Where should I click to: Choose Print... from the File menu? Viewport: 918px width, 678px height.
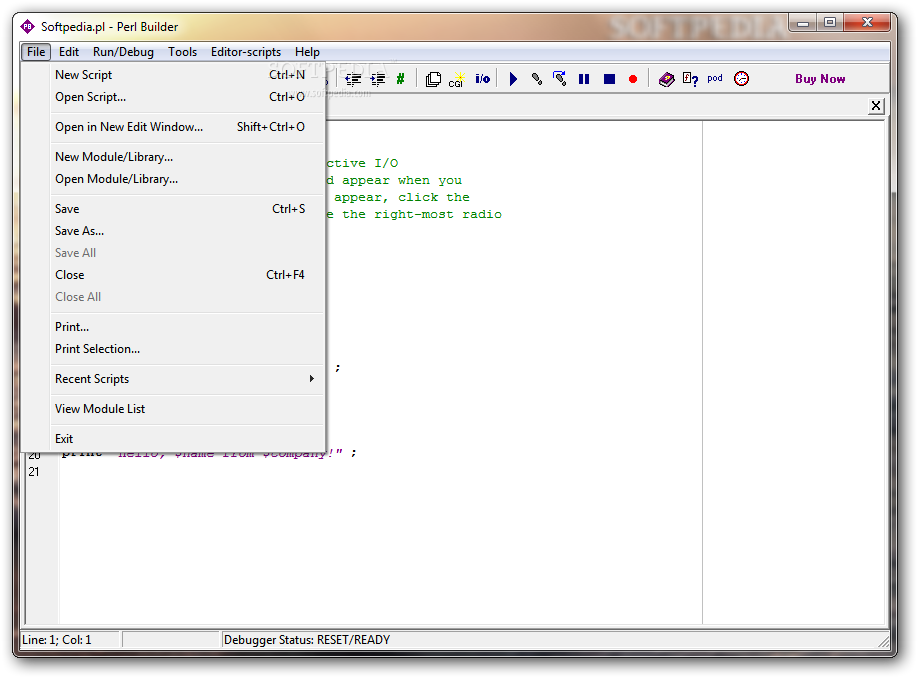pos(187,327)
